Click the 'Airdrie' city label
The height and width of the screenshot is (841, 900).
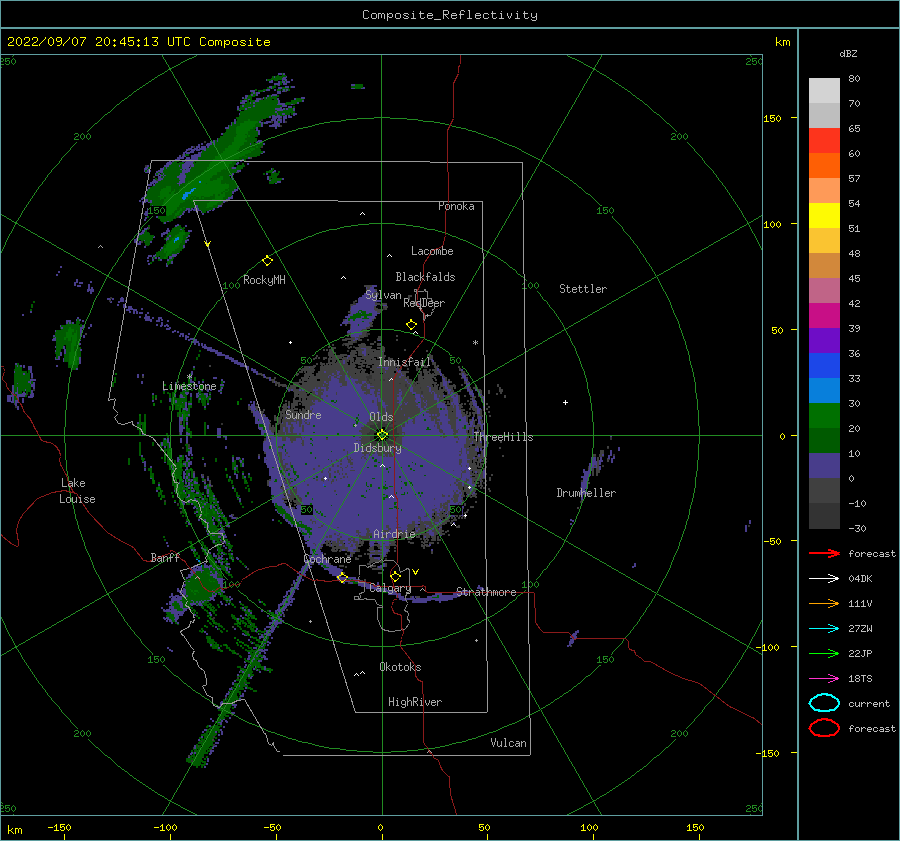pyautogui.click(x=394, y=534)
